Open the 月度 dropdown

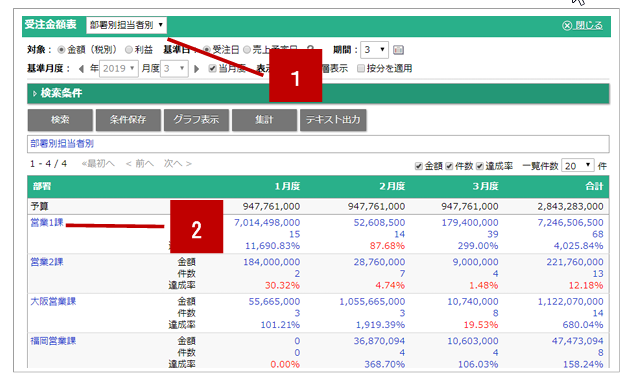(x=174, y=69)
